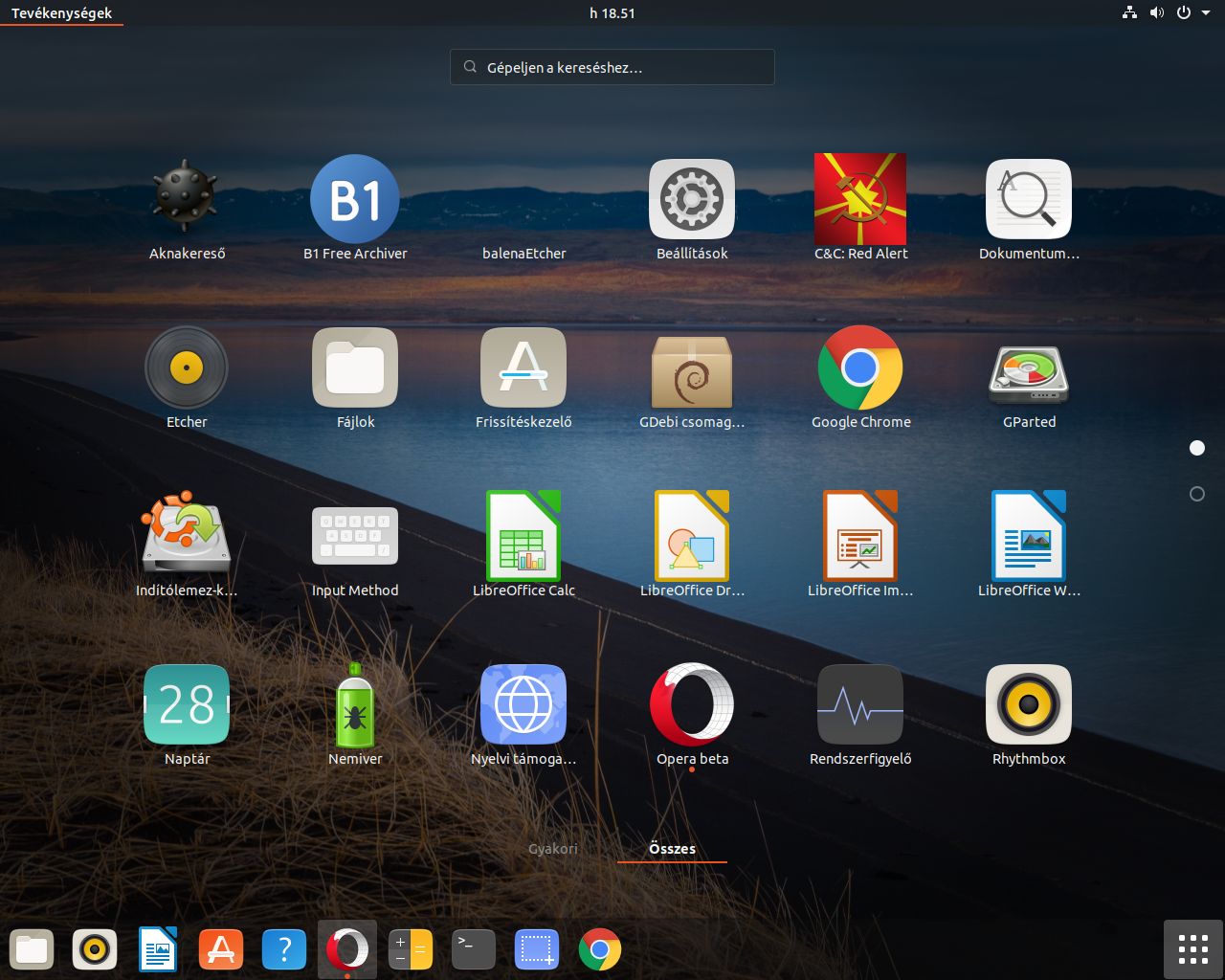
Task: Open Opera beta from app grid
Action: pyautogui.click(x=692, y=704)
